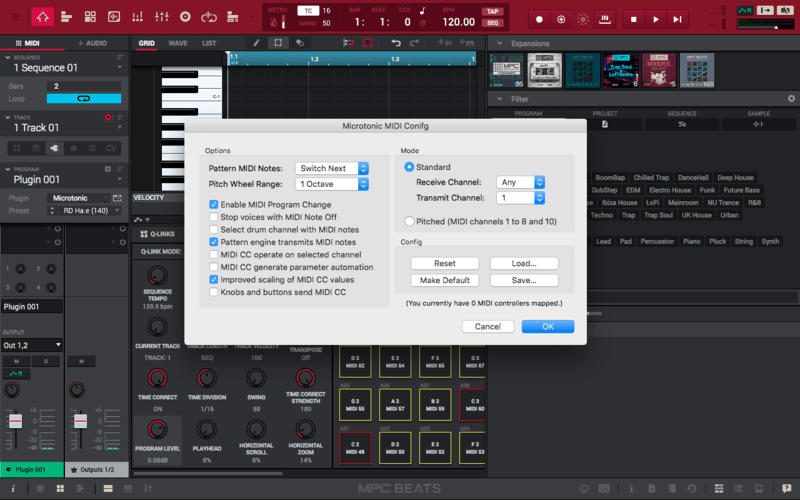This screenshot has height=500, width=800.
Task: Enable MIDI CC operate on selected channel
Action: [213, 255]
